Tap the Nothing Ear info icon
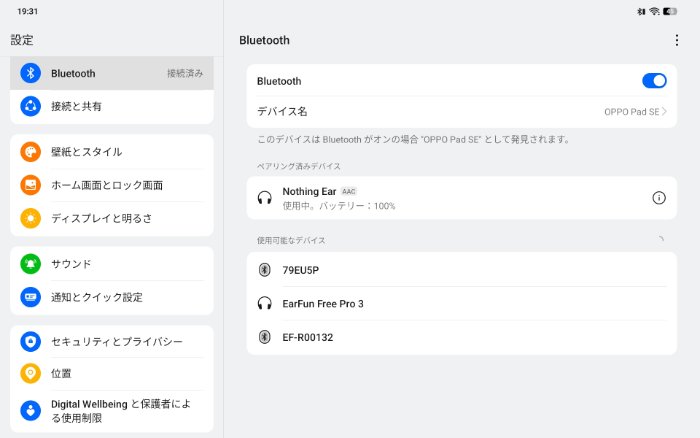700x438 pixels. (658, 198)
